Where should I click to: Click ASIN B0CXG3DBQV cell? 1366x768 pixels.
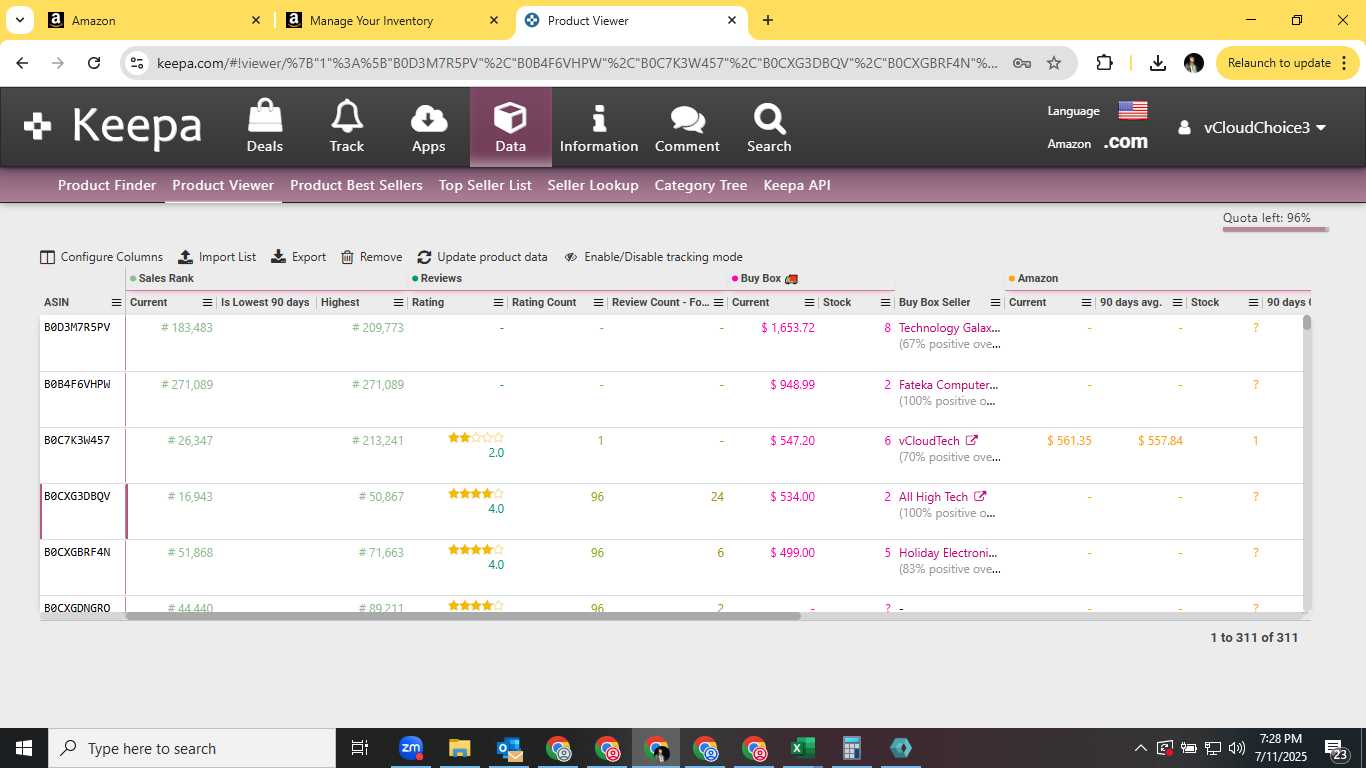pos(77,496)
